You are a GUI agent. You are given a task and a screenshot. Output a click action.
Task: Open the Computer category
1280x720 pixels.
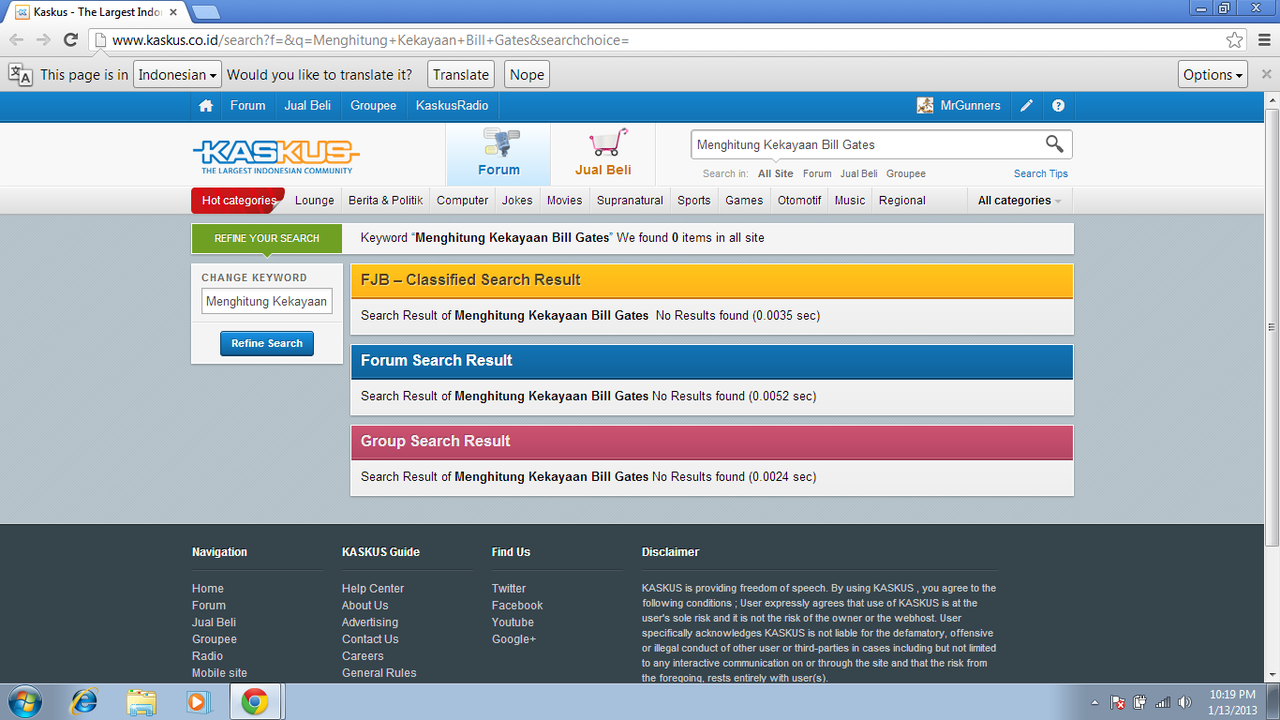pyautogui.click(x=463, y=200)
